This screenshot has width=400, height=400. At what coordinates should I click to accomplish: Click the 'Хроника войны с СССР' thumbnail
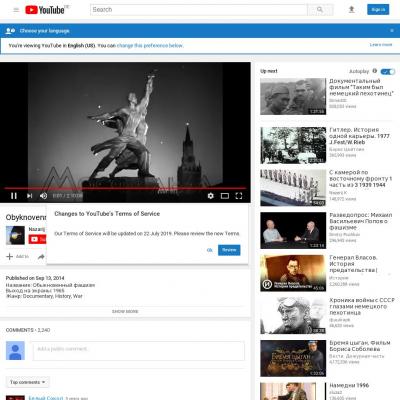pos(293,316)
